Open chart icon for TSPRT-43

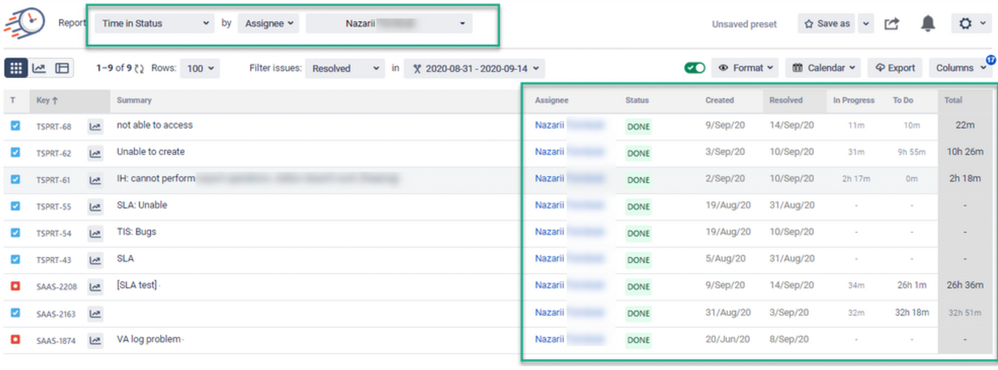[95, 260]
